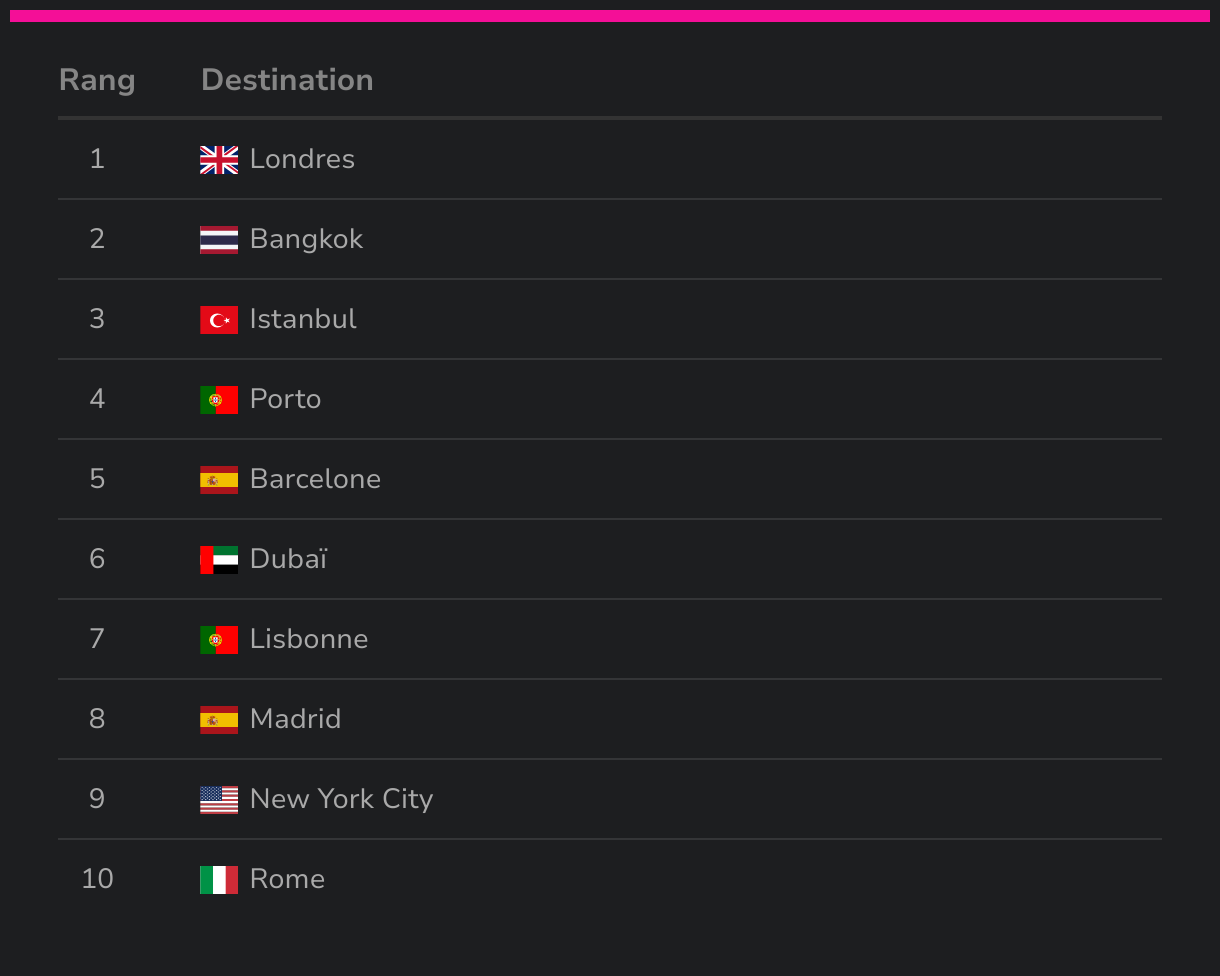Viewport: 1220px width, 976px height.
Task: Click rank number 5 in the table
Action: [97, 479]
